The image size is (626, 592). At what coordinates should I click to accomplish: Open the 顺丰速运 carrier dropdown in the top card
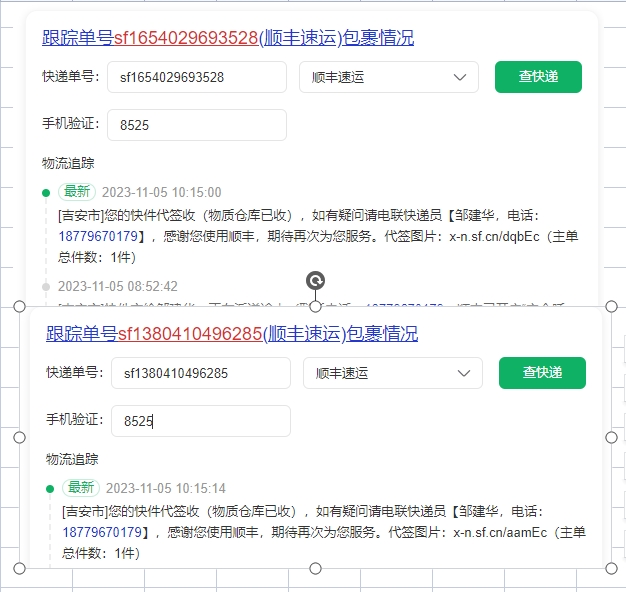click(x=389, y=77)
